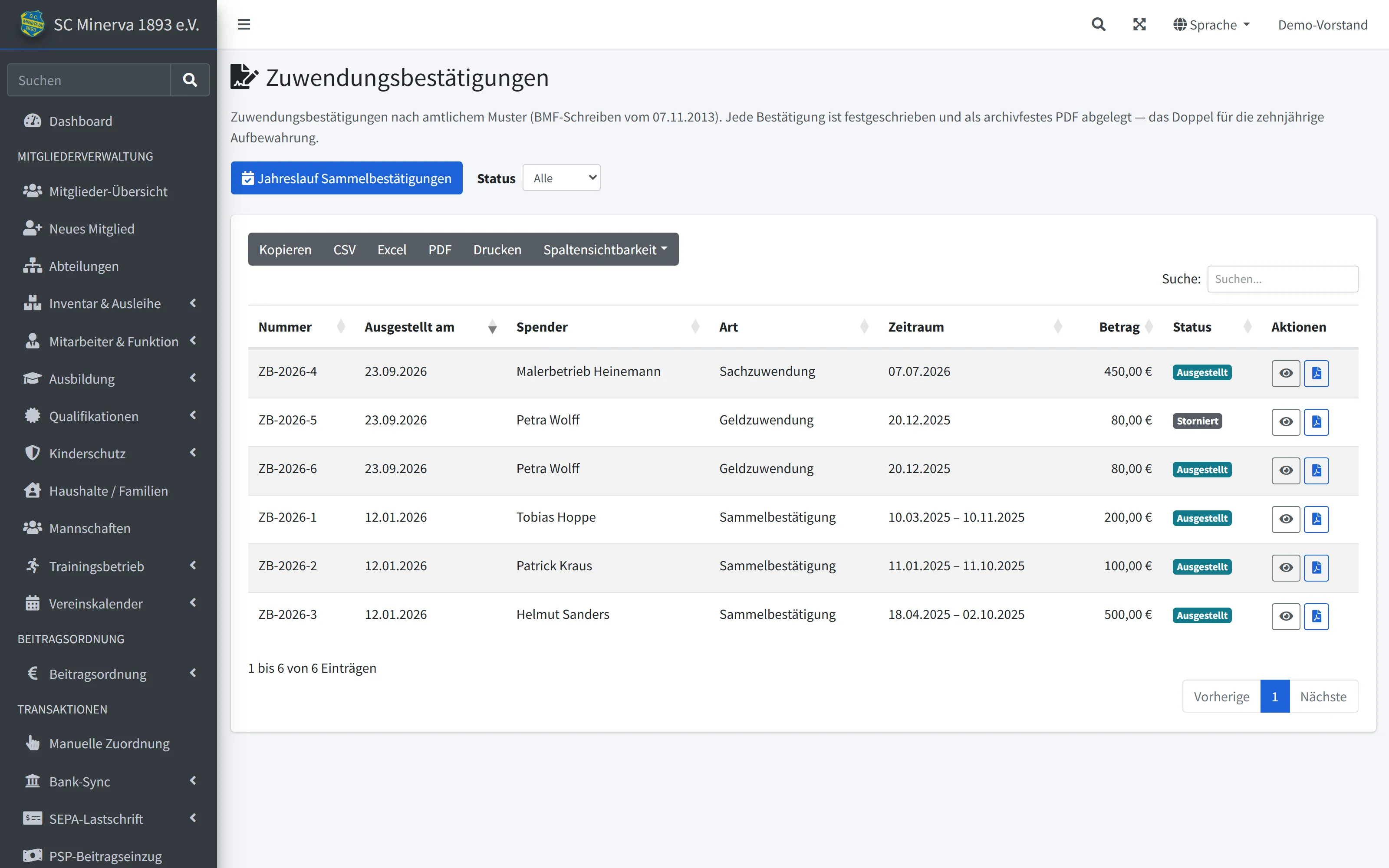Open Neues Mitglied page

pos(109,228)
